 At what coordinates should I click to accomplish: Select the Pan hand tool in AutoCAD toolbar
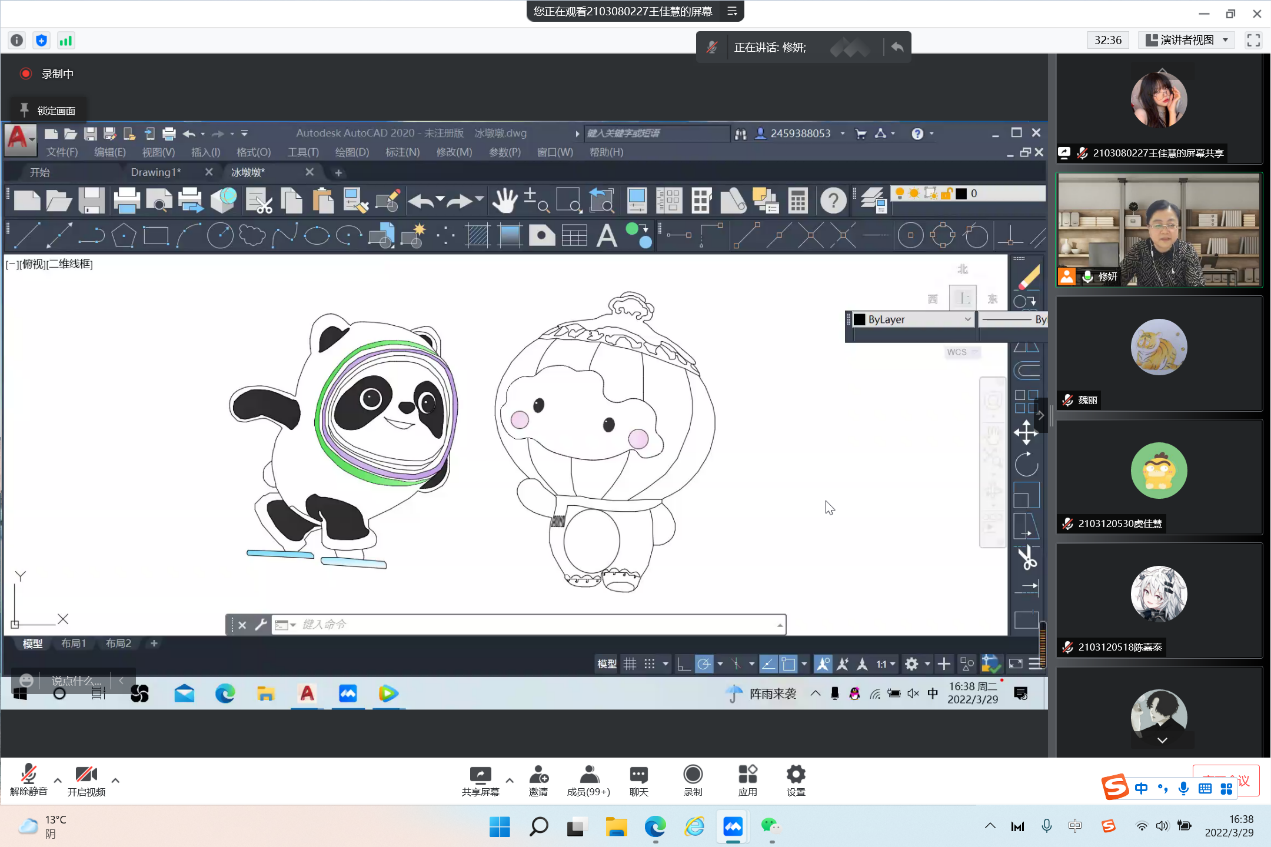(x=505, y=201)
